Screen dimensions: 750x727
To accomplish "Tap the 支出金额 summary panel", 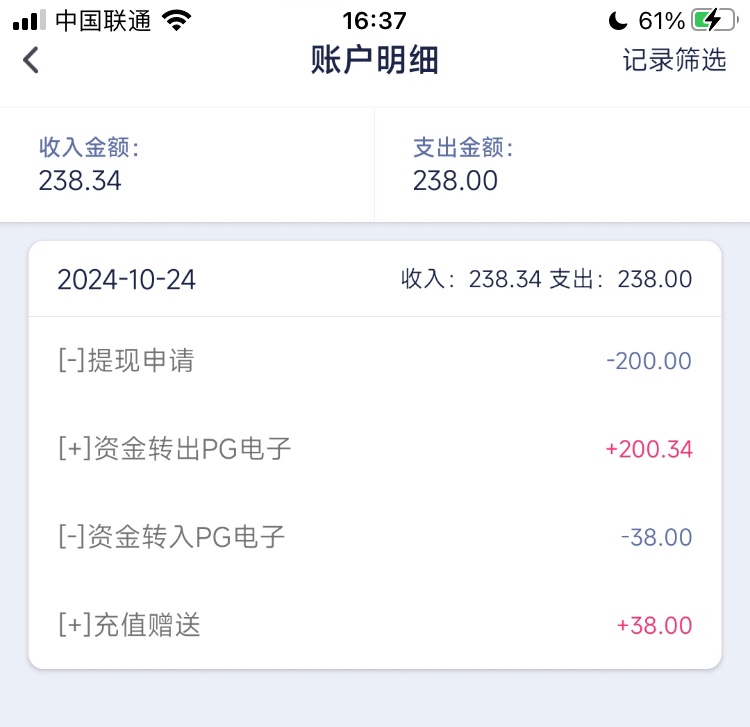I will [562, 165].
